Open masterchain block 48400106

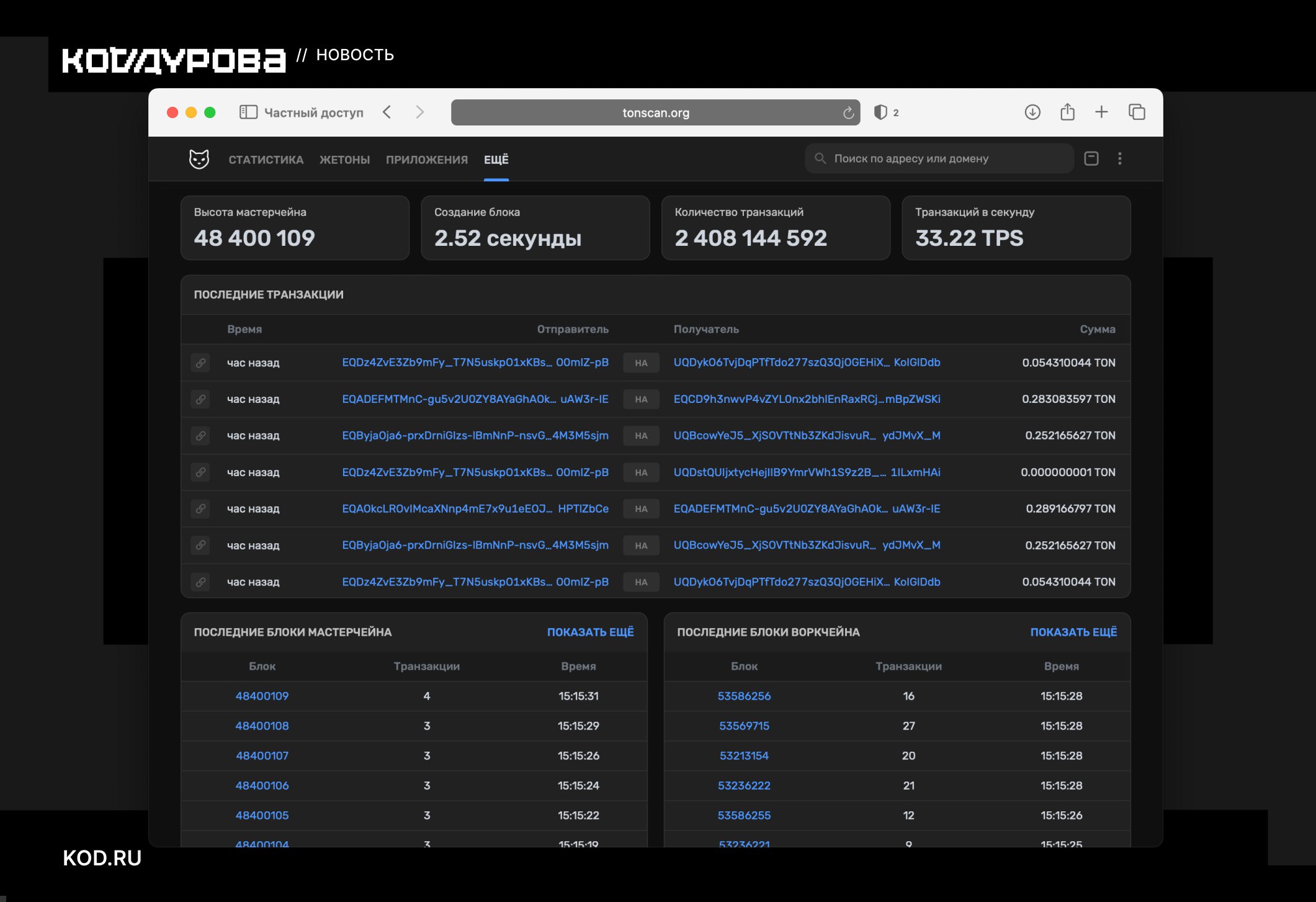[262, 785]
